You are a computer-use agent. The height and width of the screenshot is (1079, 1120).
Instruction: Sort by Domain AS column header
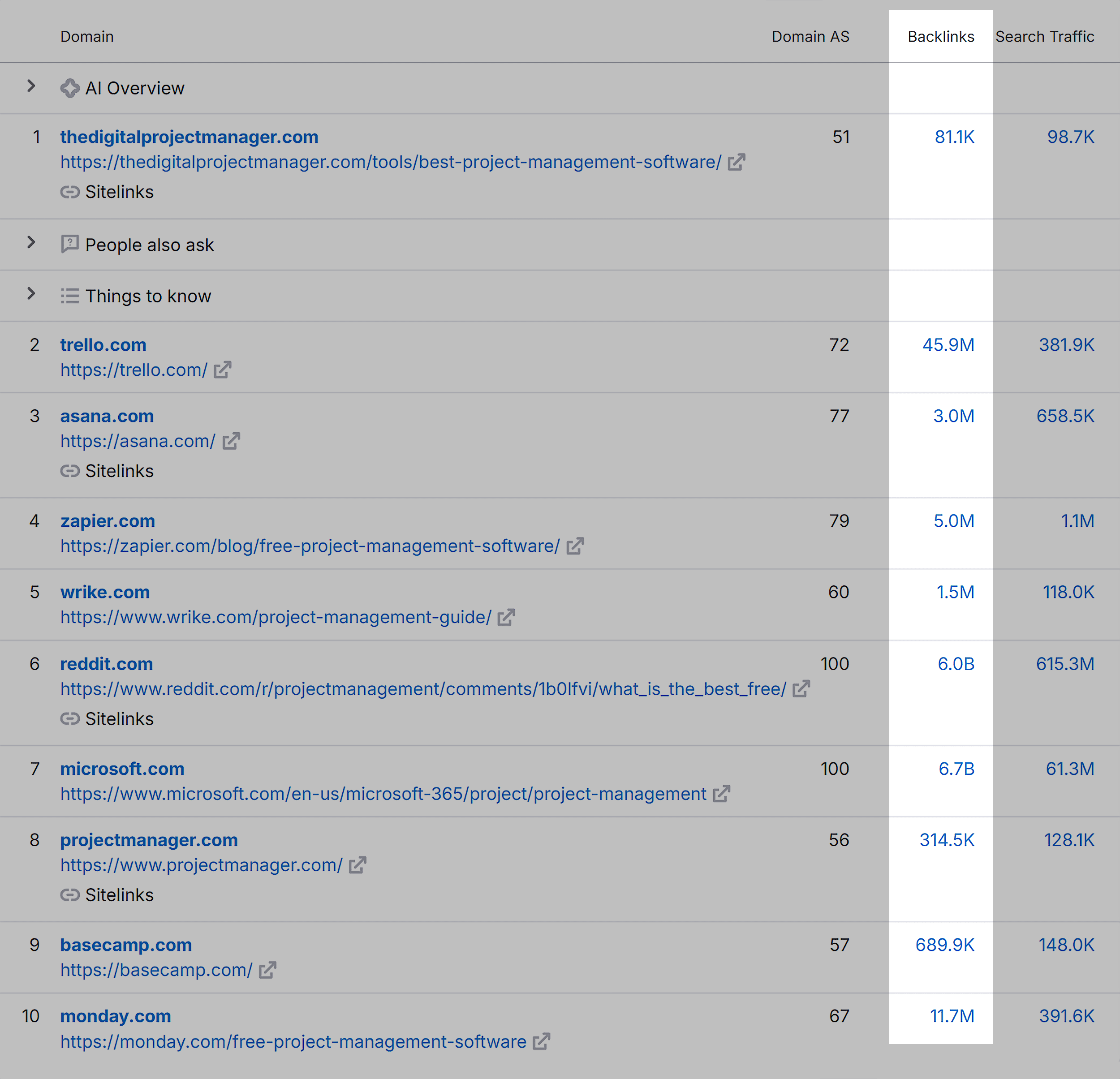coord(810,37)
